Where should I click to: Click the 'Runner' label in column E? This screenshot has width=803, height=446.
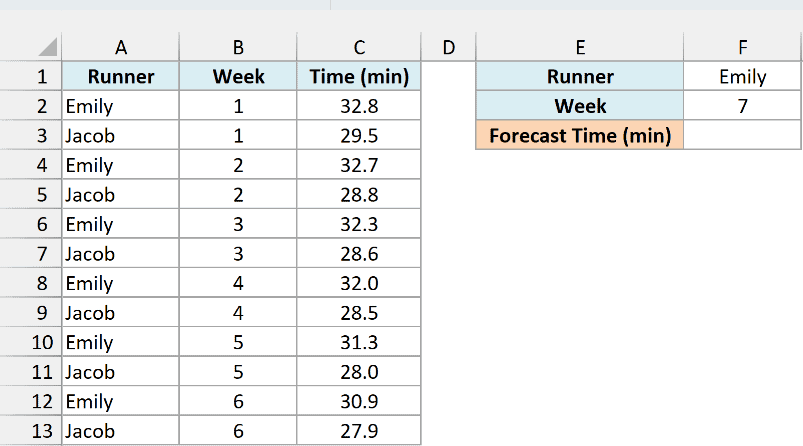(x=580, y=76)
